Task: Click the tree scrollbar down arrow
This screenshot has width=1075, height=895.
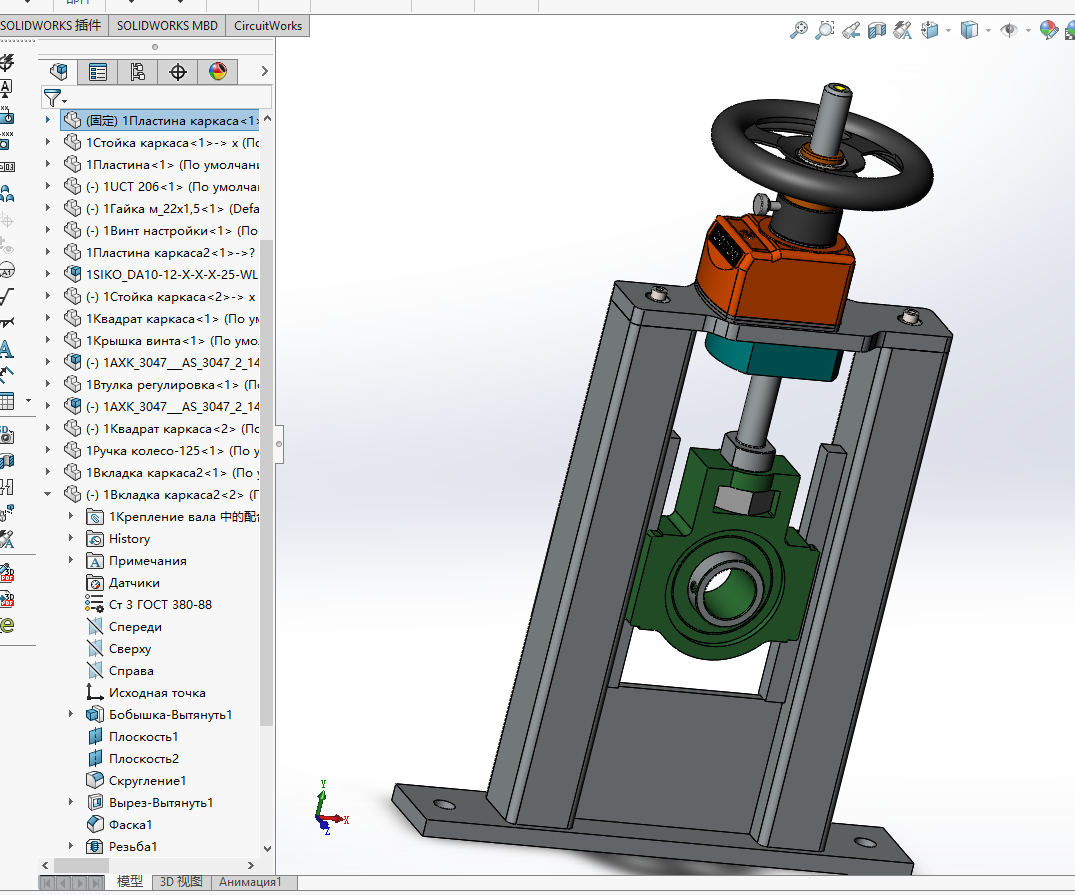Action: point(267,848)
